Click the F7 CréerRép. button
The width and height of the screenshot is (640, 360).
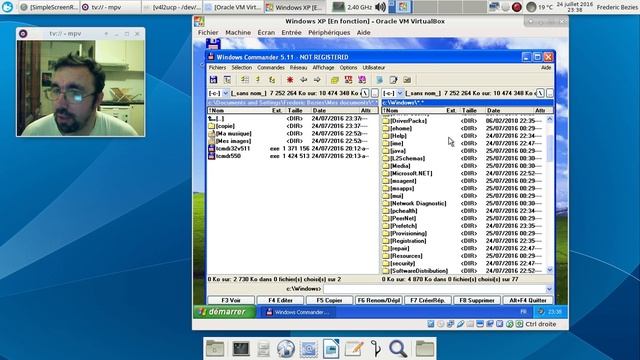click(428, 300)
